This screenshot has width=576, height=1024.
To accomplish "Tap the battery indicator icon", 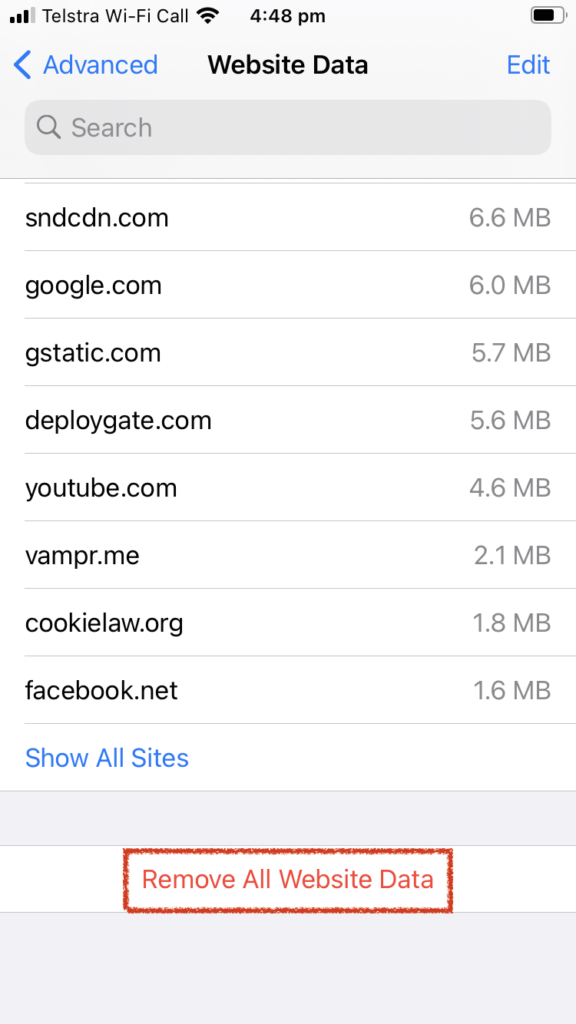I will pos(547,16).
